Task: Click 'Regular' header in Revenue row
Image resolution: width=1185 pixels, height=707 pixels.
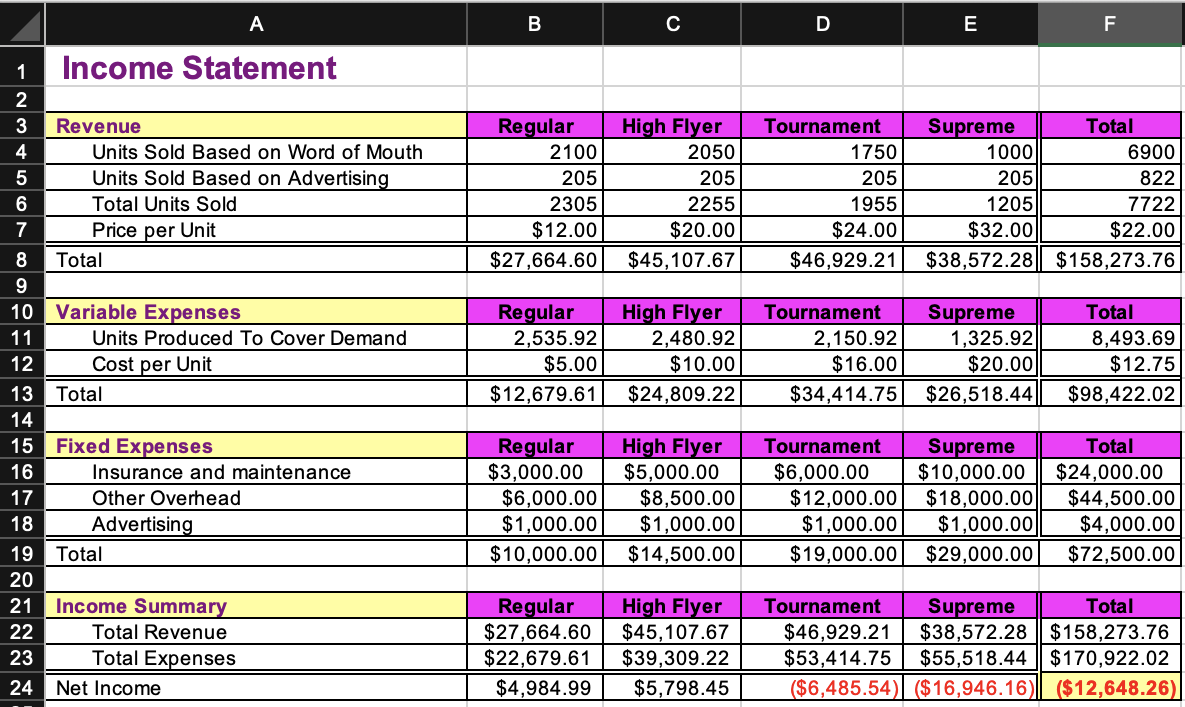Action: (535, 125)
